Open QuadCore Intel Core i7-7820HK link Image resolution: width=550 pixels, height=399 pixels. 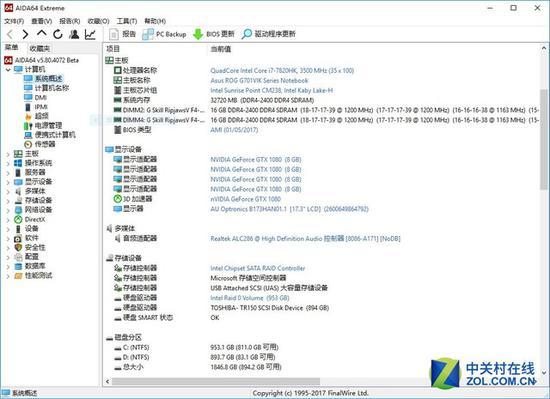pyautogui.click(x=282, y=70)
